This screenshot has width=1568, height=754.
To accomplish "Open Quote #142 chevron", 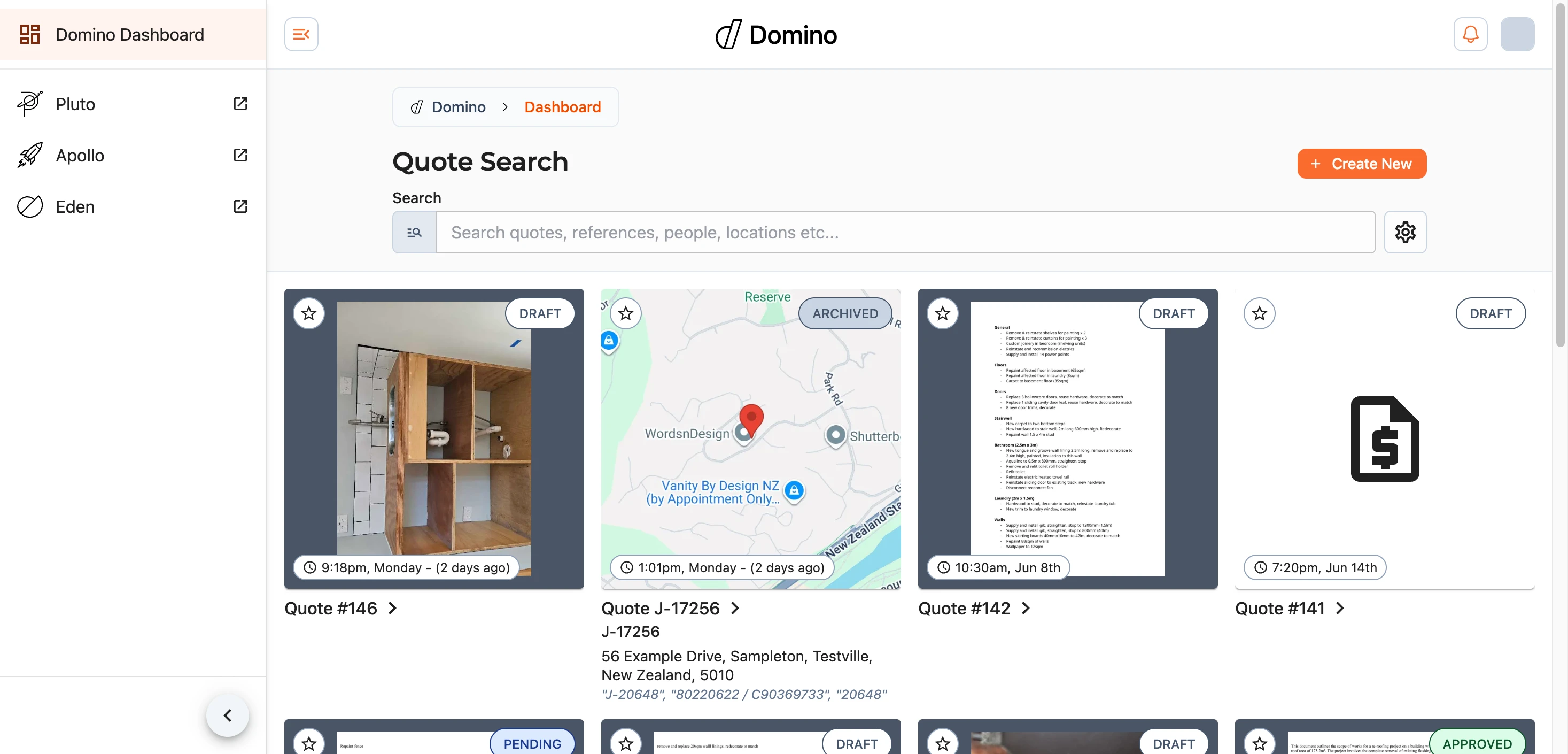I will (1026, 608).
